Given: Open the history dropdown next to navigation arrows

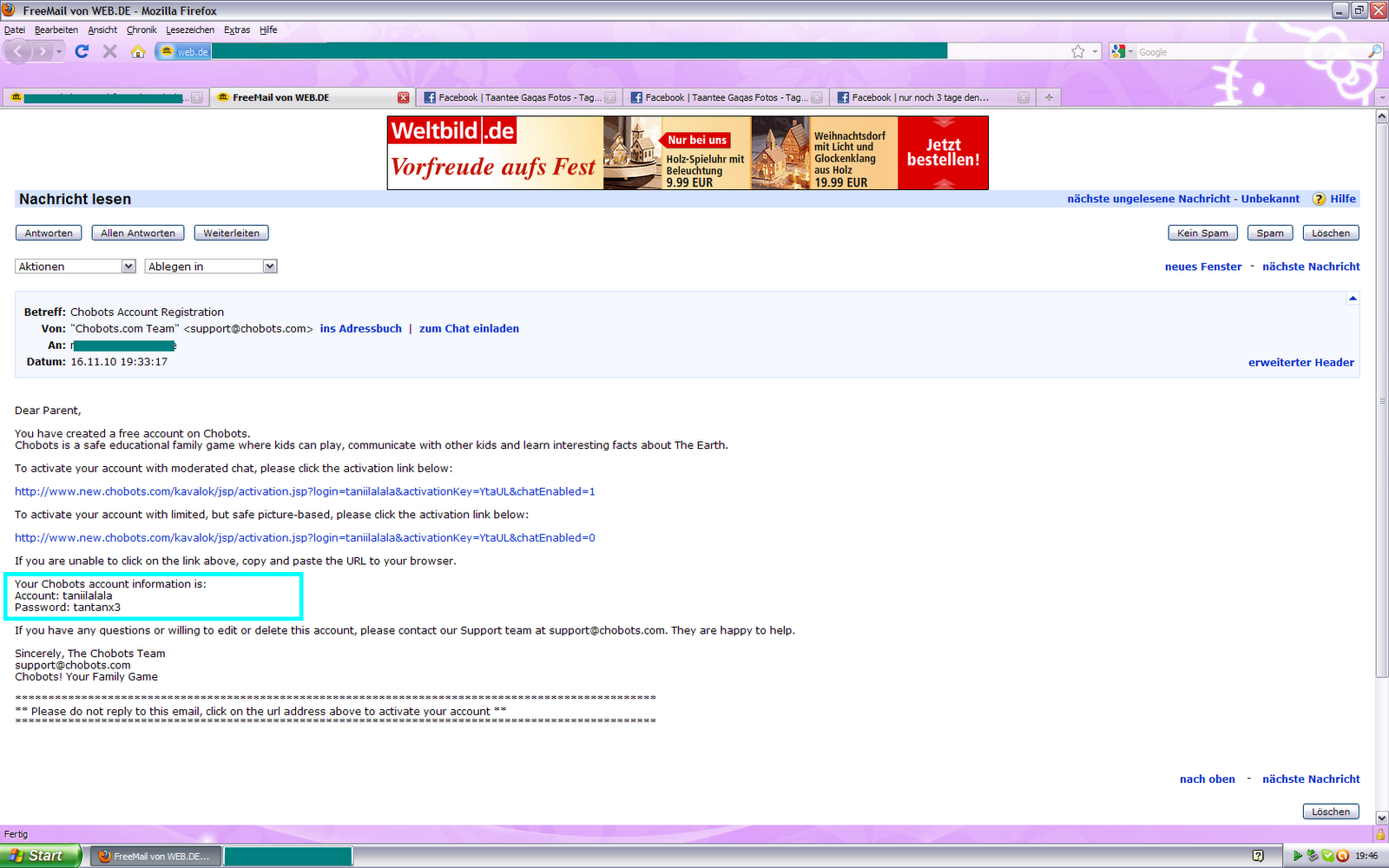Looking at the screenshot, I should 59,51.
